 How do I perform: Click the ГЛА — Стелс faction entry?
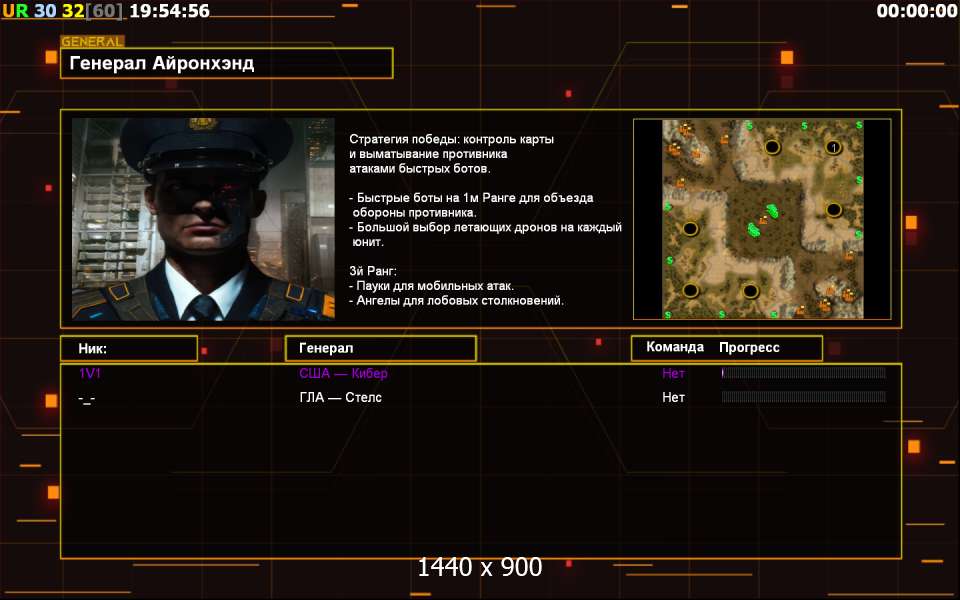pos(340,397)
